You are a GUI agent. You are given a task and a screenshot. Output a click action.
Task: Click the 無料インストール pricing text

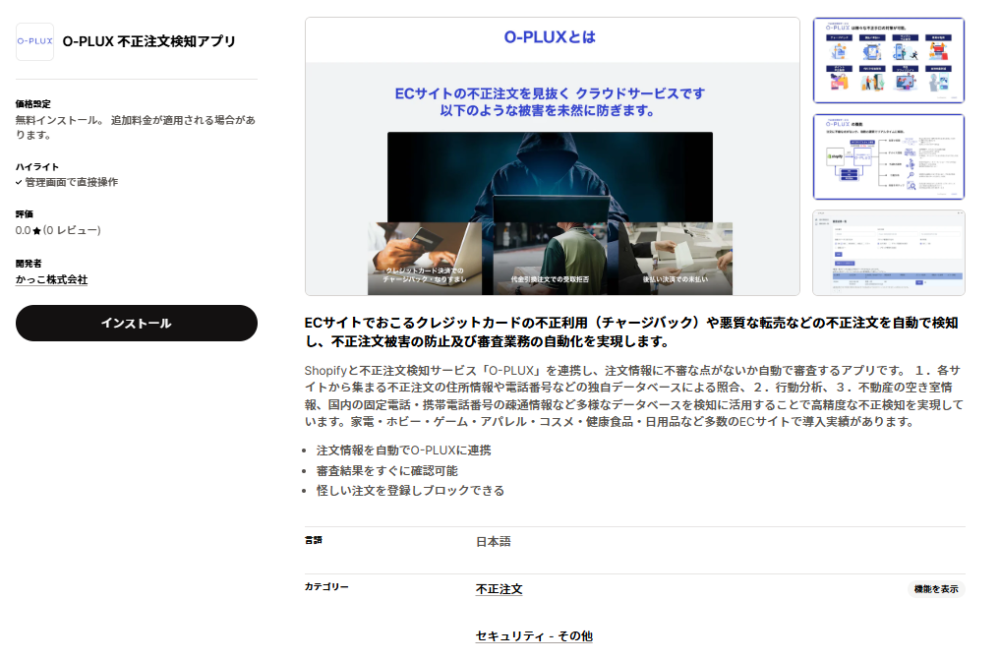pos(136,127)
